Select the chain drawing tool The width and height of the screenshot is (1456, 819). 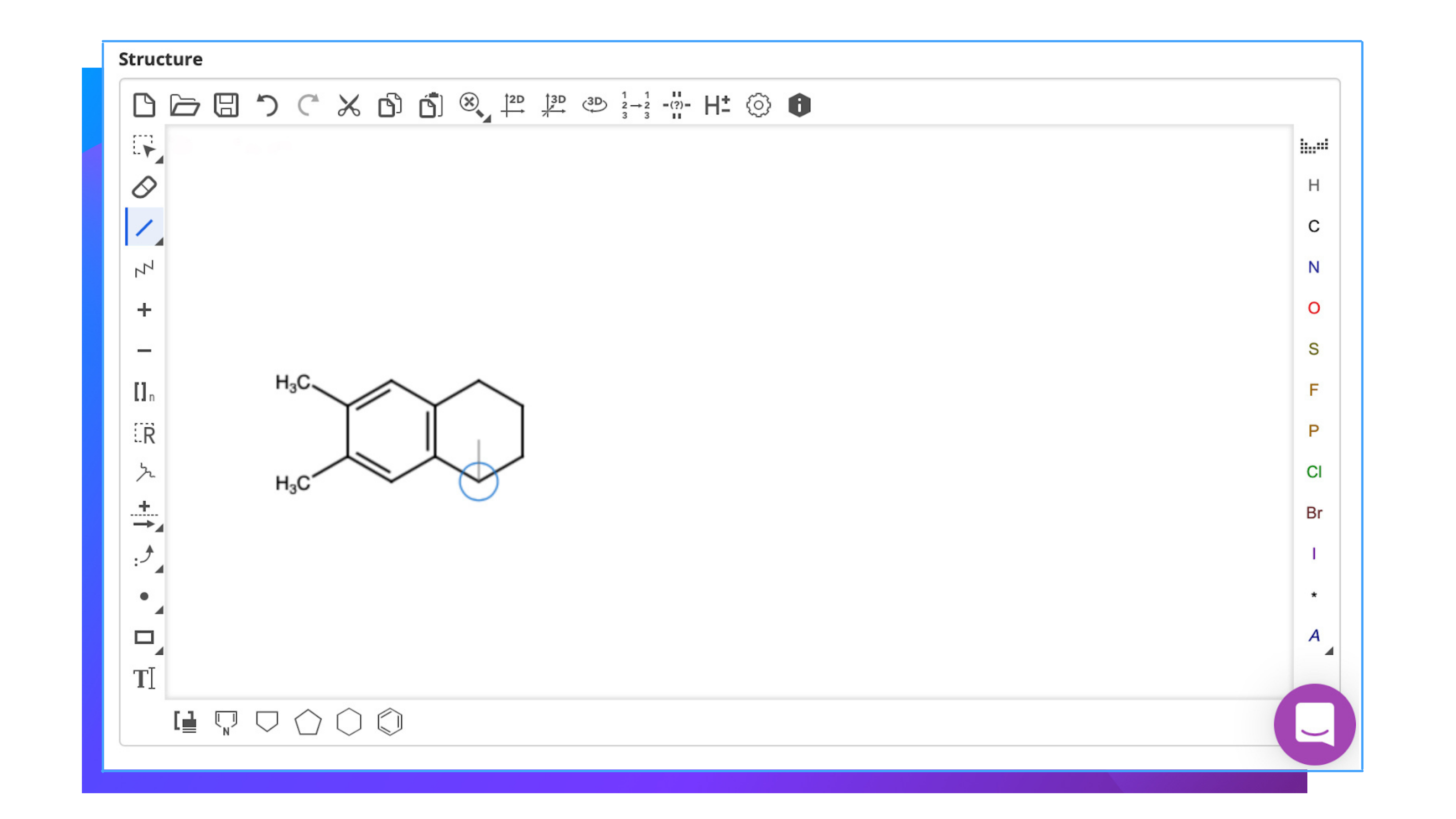tap(144, 269)
